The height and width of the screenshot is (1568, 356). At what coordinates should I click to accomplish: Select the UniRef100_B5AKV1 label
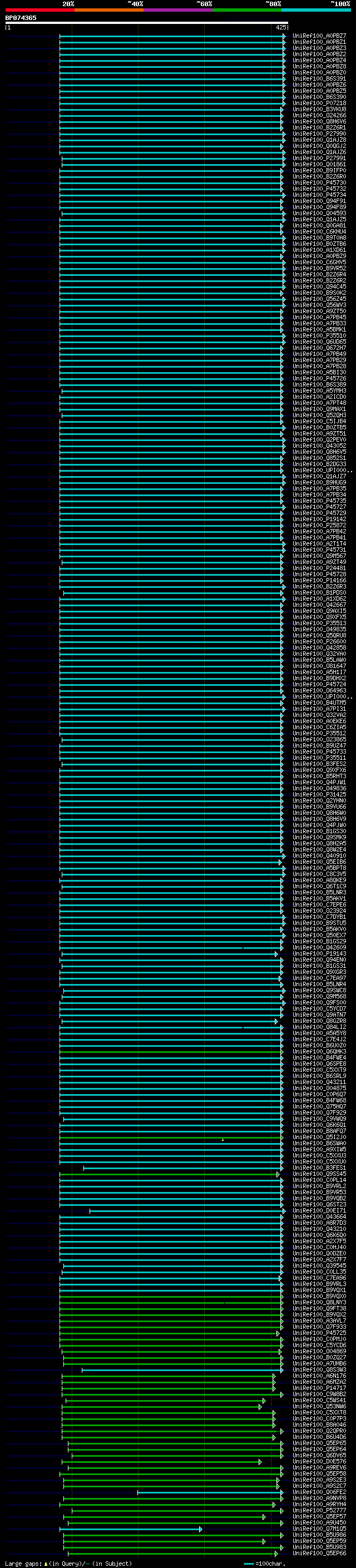click(x=319, y=898)
